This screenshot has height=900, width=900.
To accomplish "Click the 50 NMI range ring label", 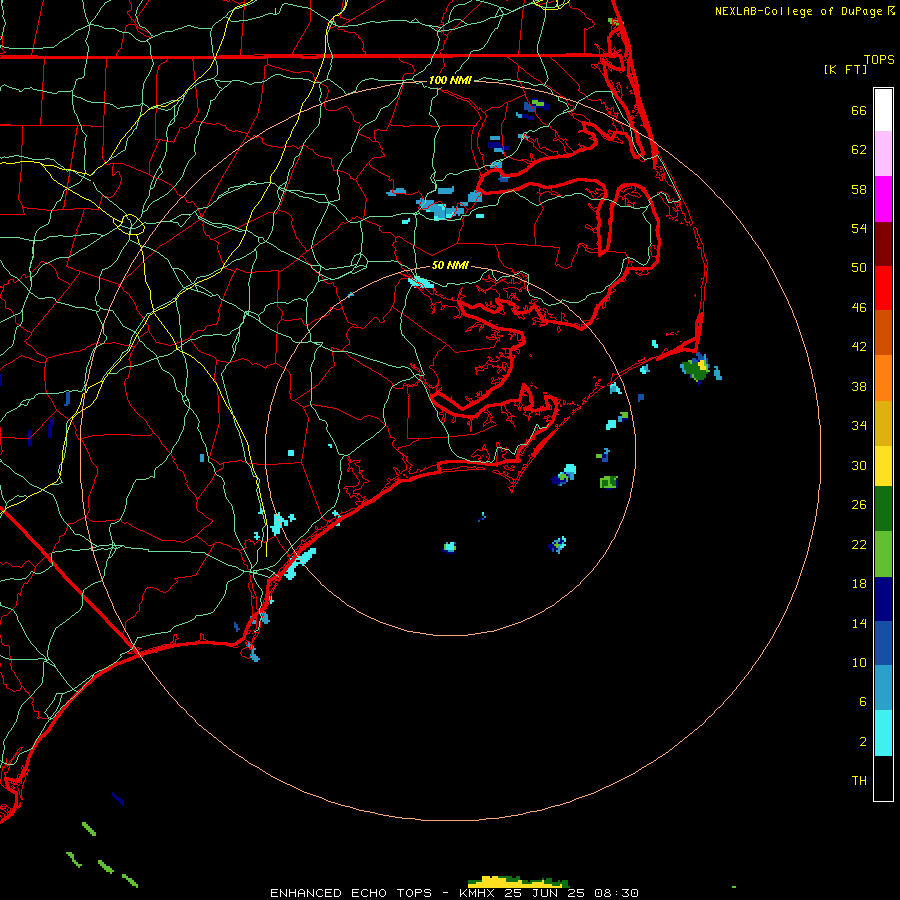I will pyautogui.click(x=450, y=265).
